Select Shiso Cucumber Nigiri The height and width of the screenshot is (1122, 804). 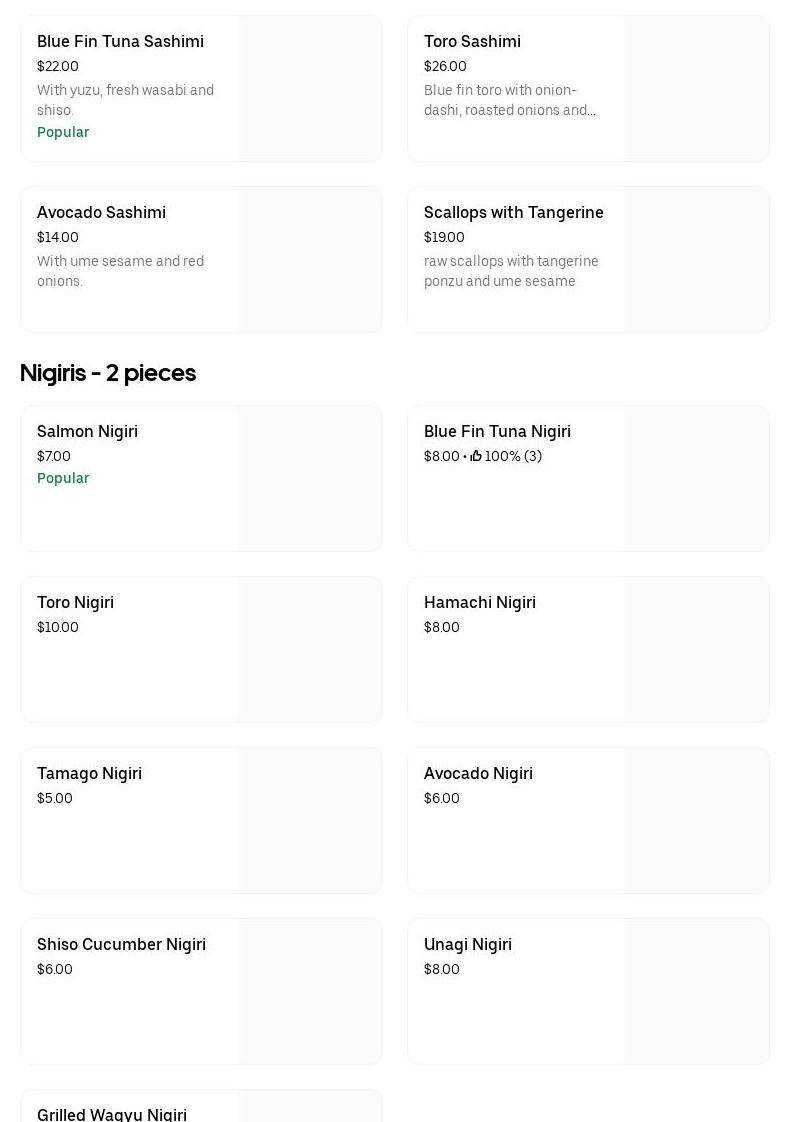(x=121, y=945)
